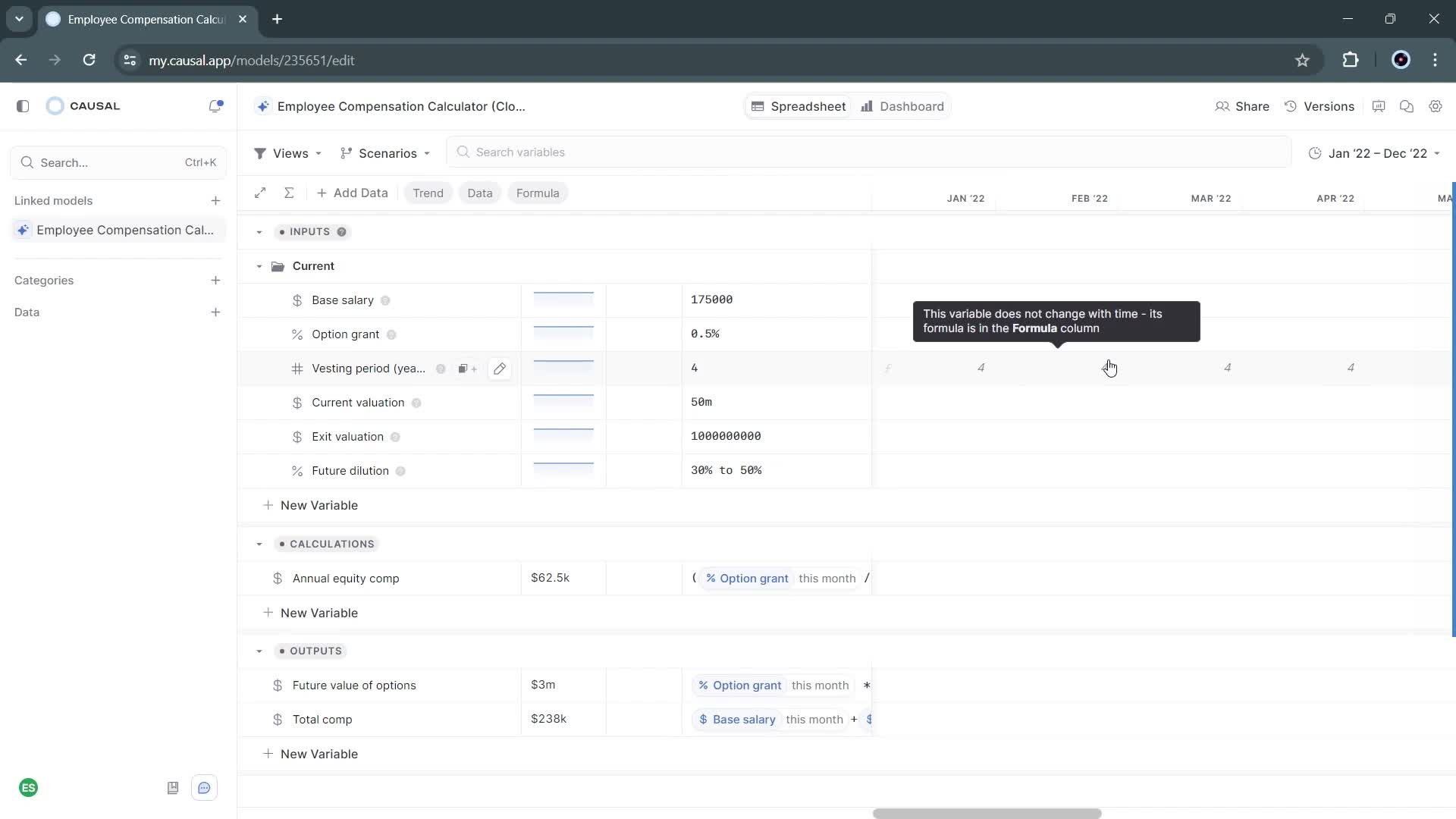Click the Dashboard tab icon

point(867,106)
